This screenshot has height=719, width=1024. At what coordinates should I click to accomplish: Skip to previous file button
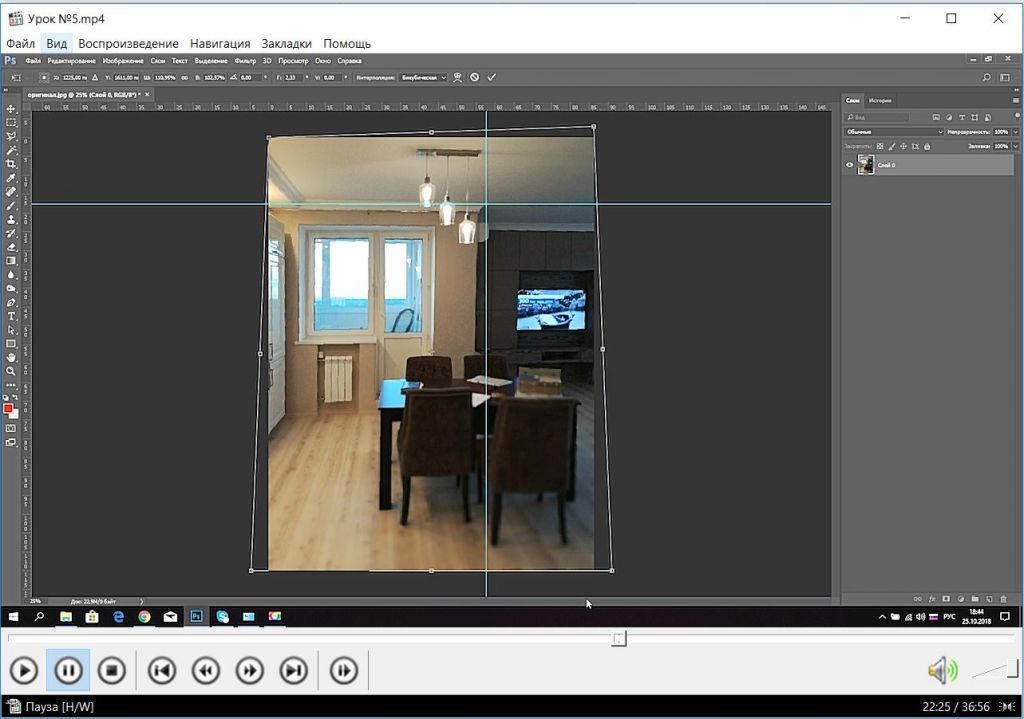[x=162, y=671]
